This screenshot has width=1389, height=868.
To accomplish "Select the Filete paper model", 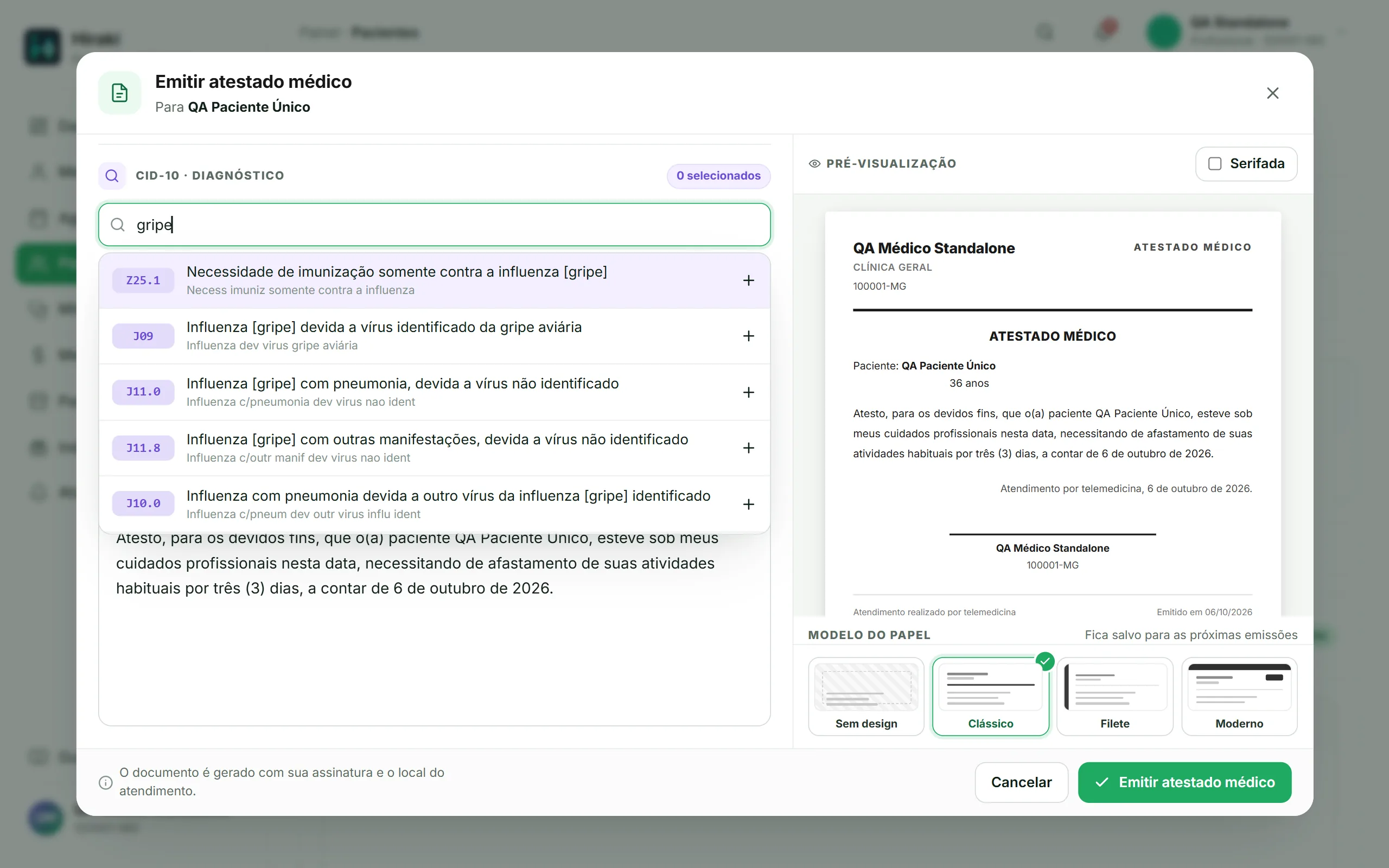I will 1114,697.
